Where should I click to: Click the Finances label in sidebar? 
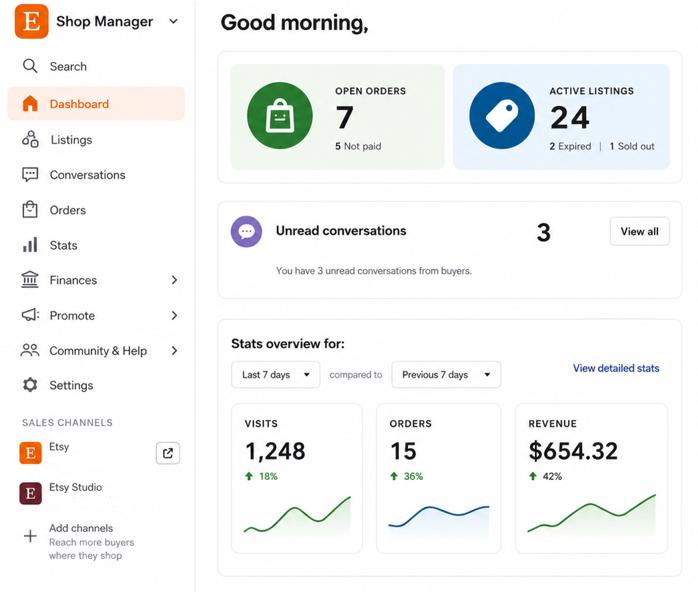tap(73, 280)
